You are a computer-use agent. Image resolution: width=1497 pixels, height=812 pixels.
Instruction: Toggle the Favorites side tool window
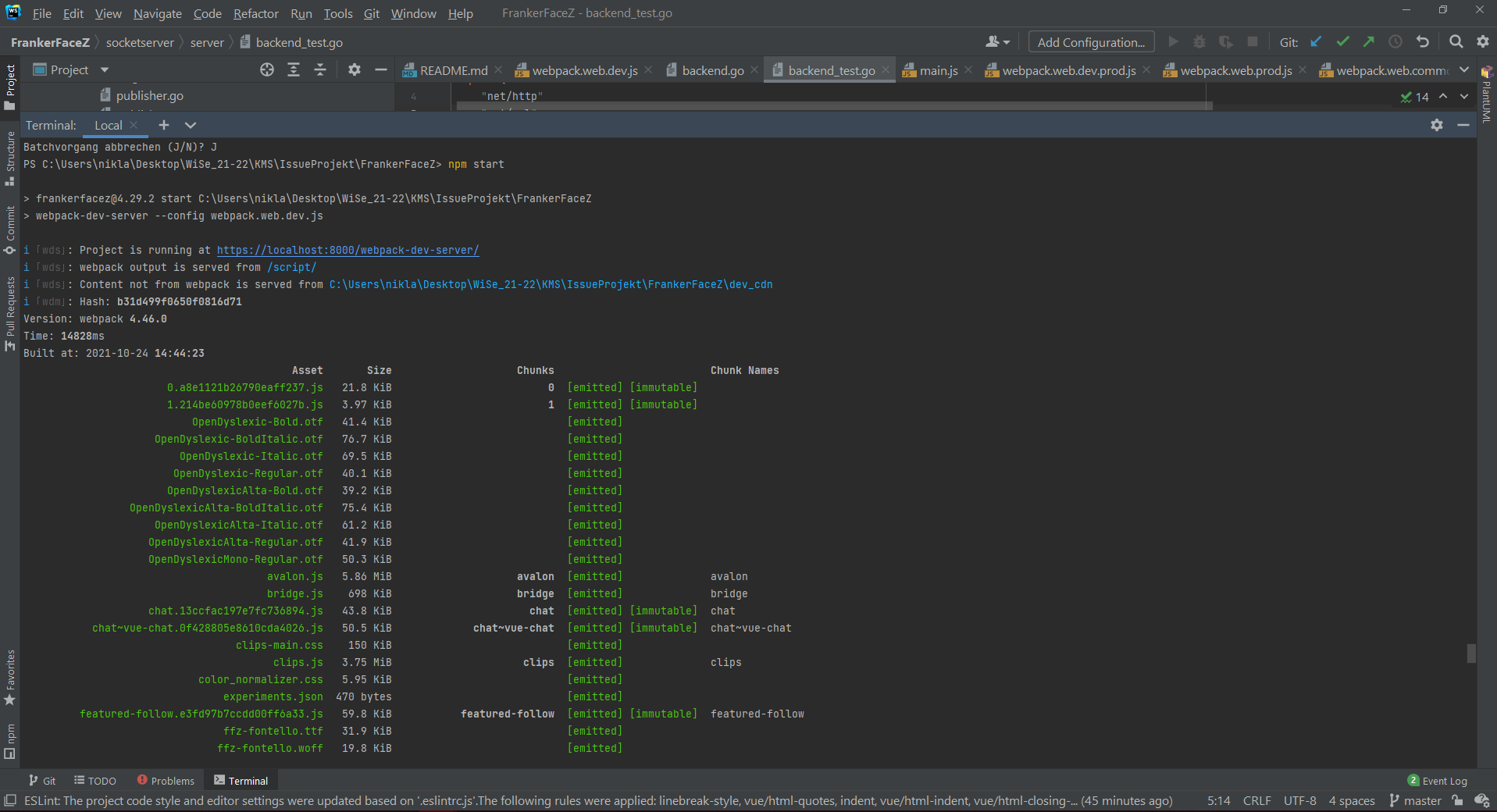coord(10,678)
